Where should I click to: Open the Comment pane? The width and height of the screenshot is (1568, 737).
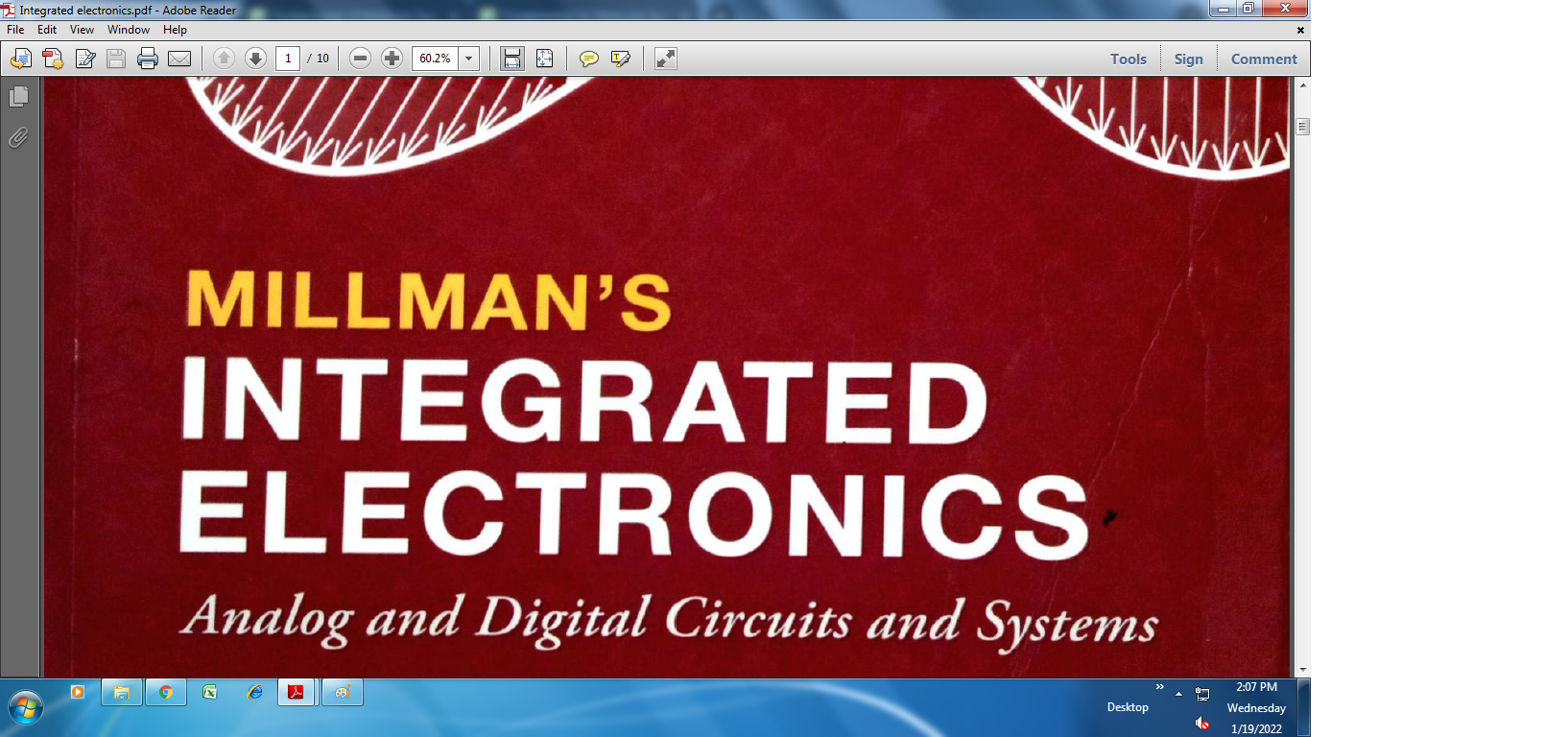point(1264,59)
